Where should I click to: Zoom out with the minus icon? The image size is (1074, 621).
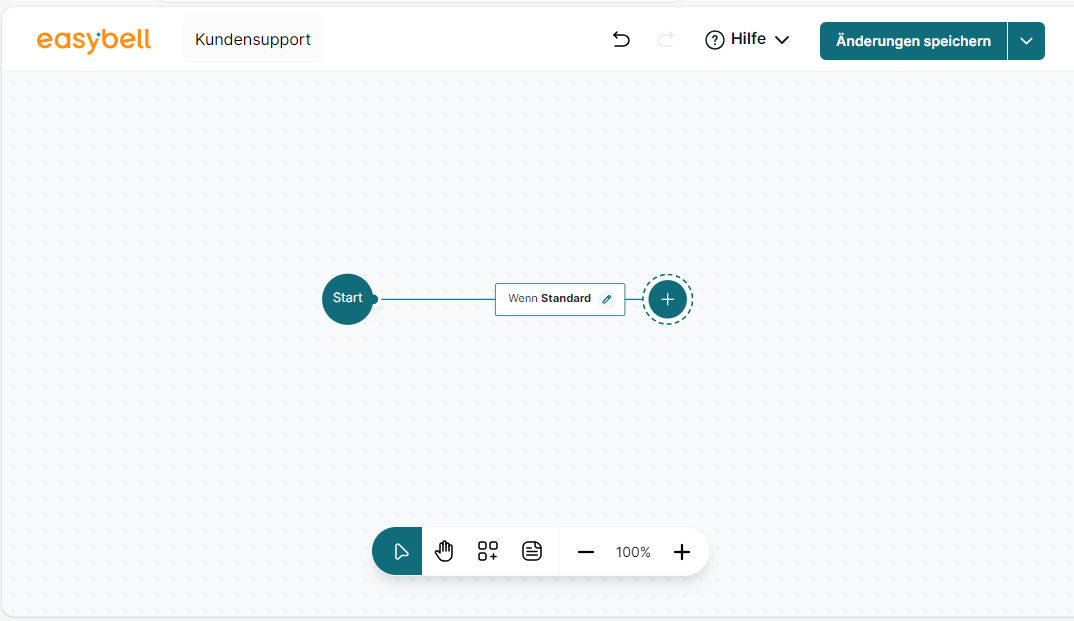[586, 552]
